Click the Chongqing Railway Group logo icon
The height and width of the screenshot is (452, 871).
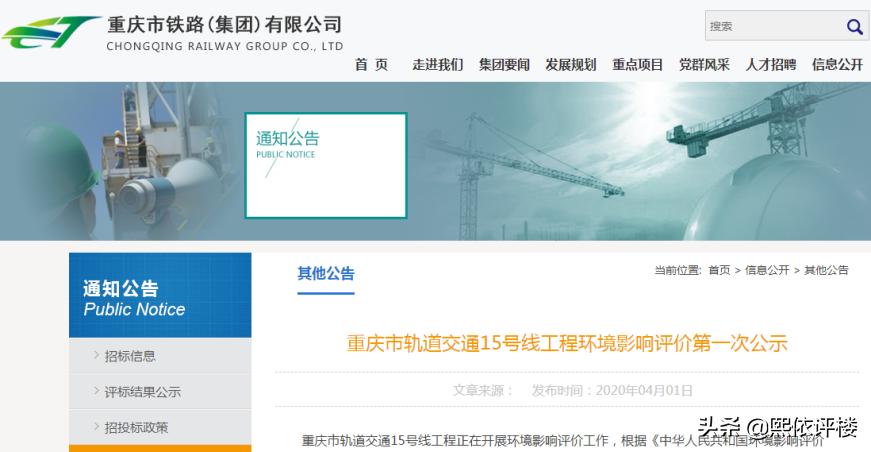click(51, 32)
